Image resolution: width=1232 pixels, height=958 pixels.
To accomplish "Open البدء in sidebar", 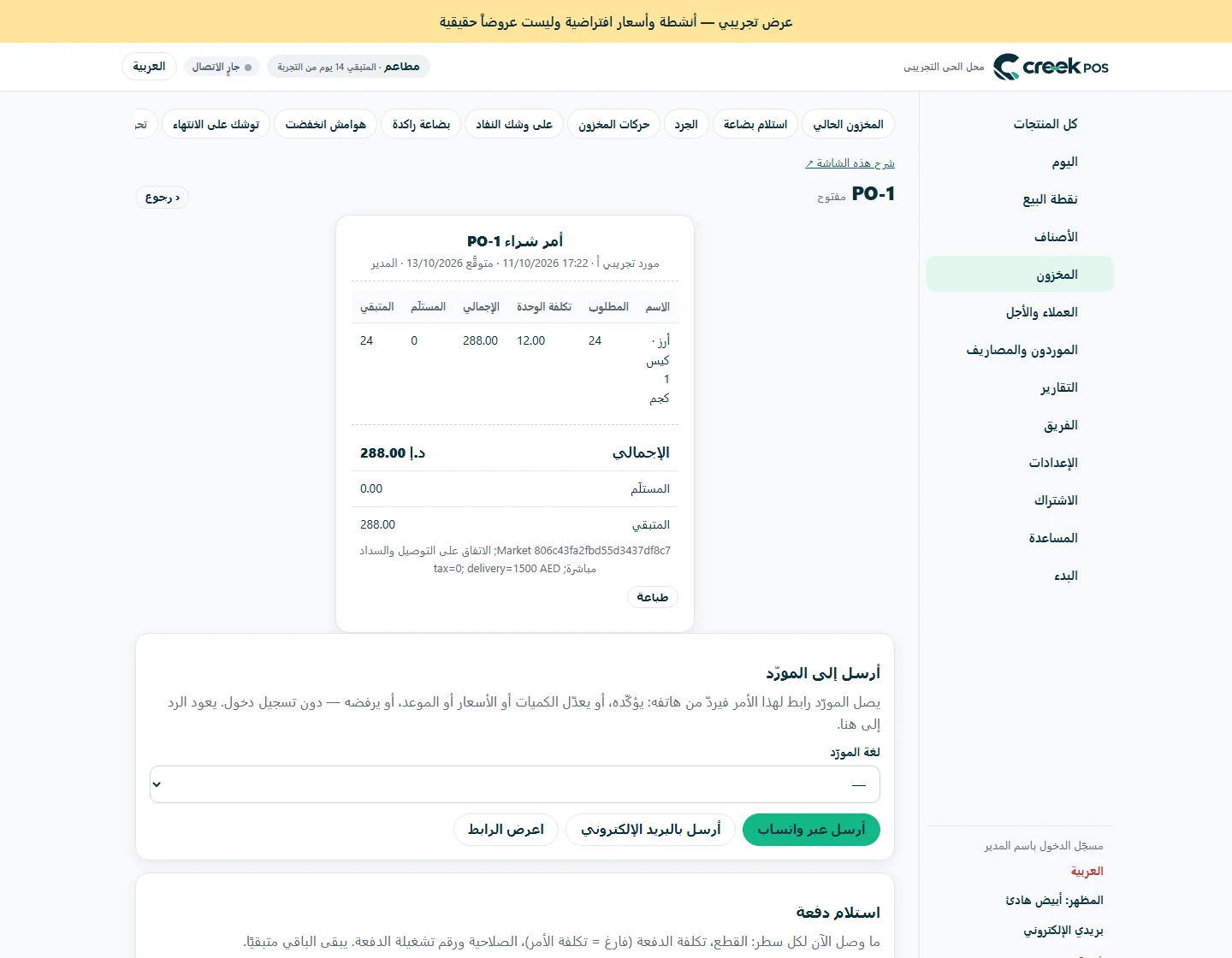I will coord(1020,576).
